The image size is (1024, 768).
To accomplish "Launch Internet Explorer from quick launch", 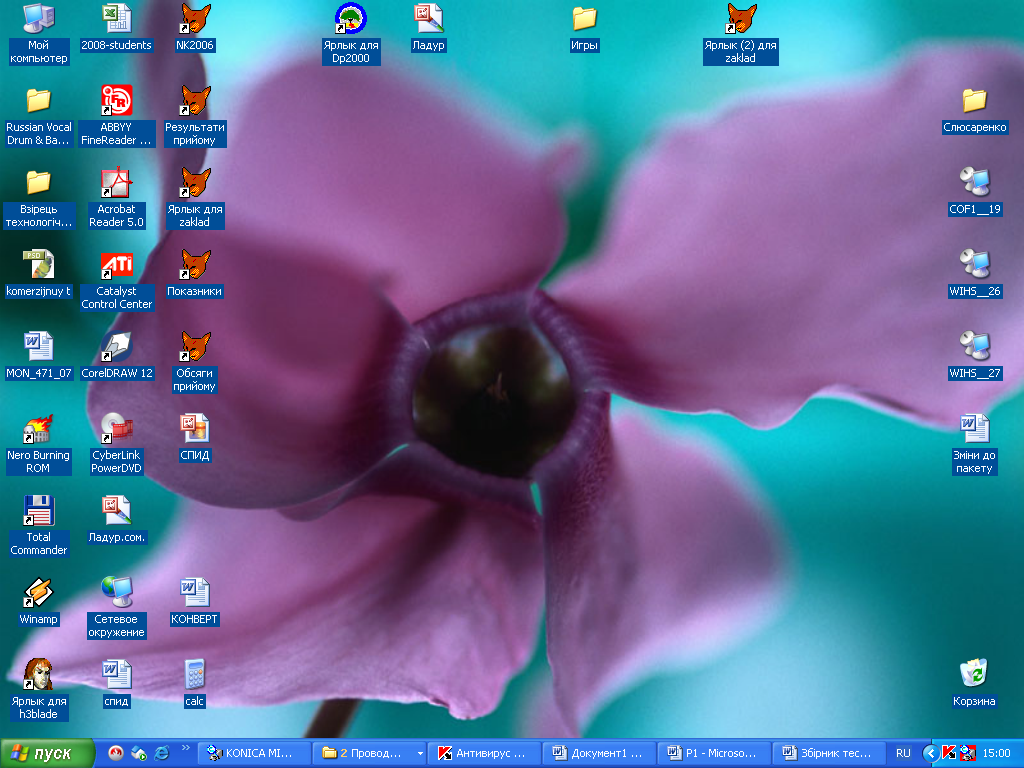I will coord(161,754).
